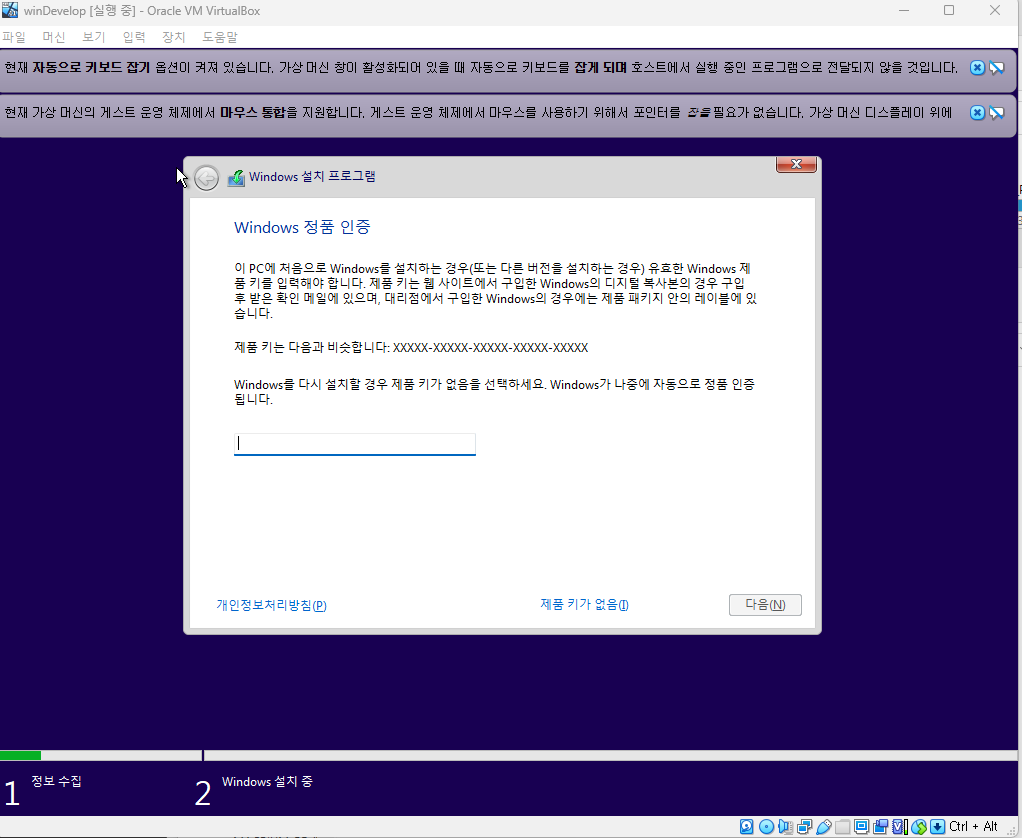This screenshot has width=1022, height=838.
Task: Suppress the mouse integration notification permanently
Action: click(997, 113)
